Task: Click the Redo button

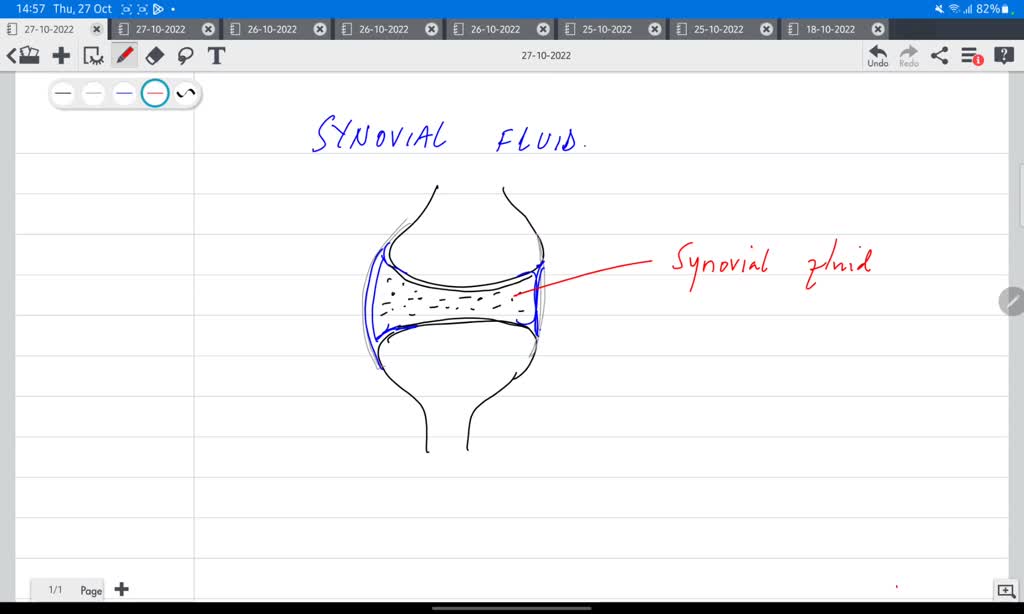Action: (908, 55)
